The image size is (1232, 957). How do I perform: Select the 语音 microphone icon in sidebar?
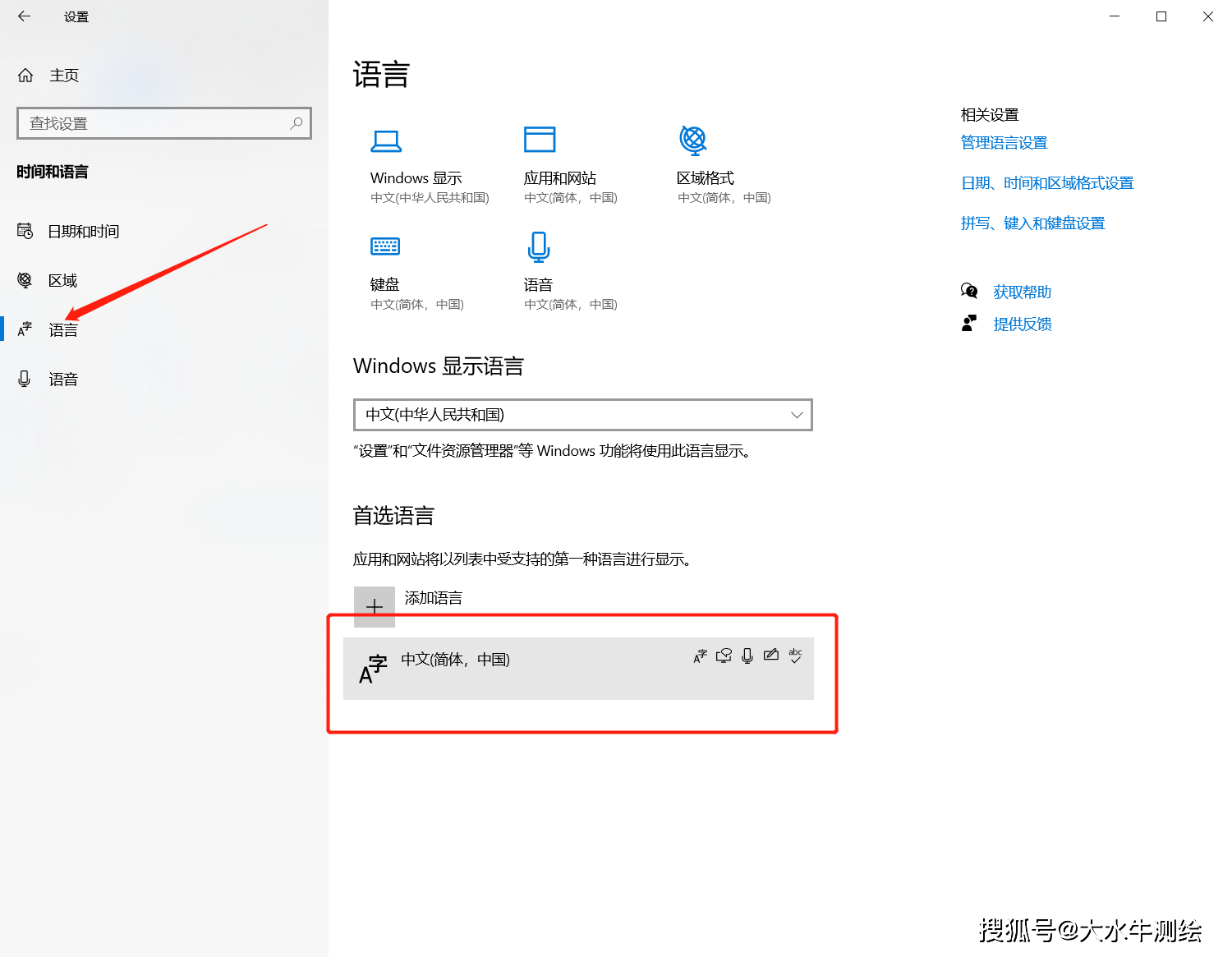click(x=25, y=379)
